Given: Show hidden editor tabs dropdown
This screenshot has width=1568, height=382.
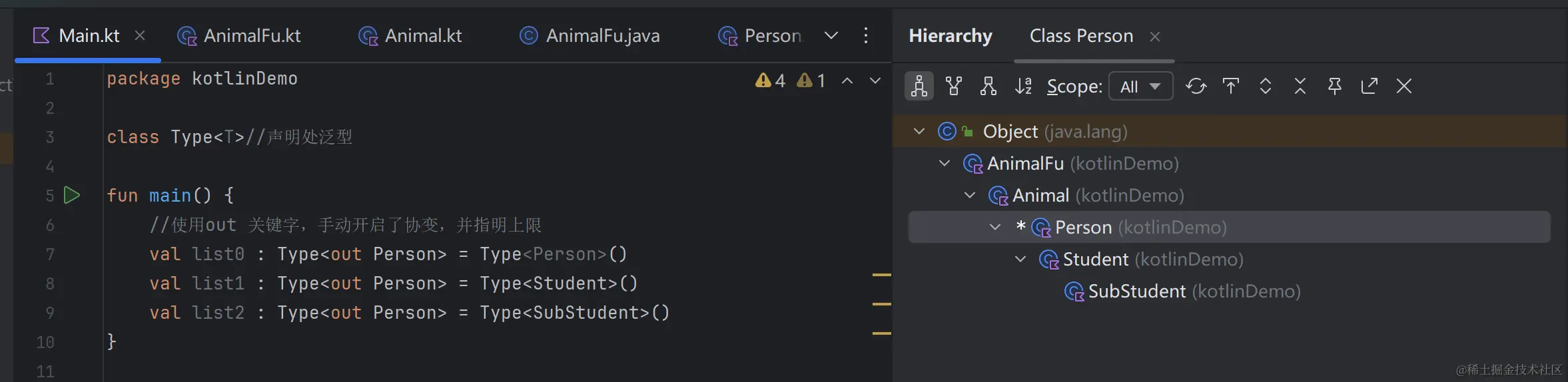Looking at the screenshot, I should click(831, 36).
